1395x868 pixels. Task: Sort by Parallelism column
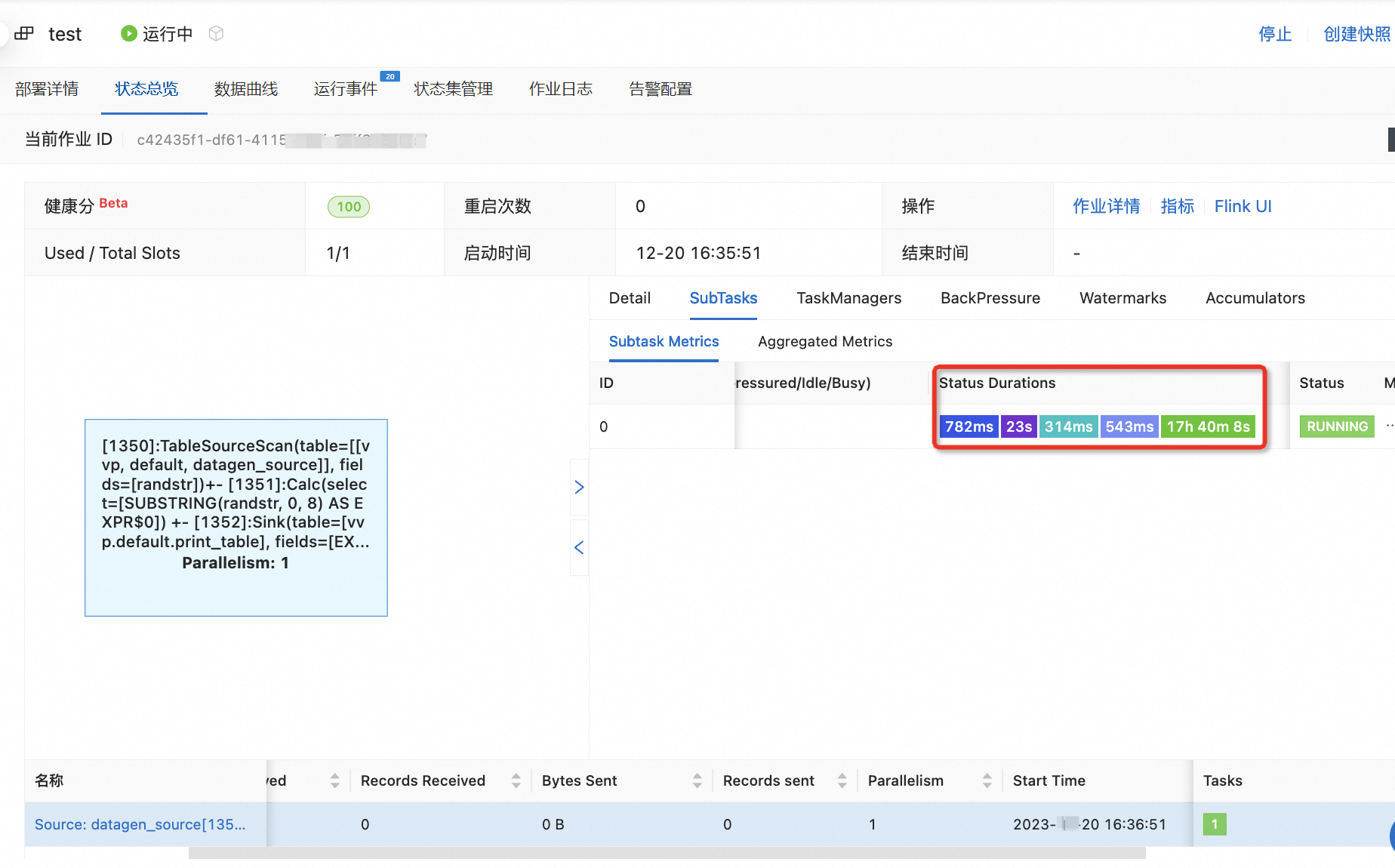(x=987, y=780)
